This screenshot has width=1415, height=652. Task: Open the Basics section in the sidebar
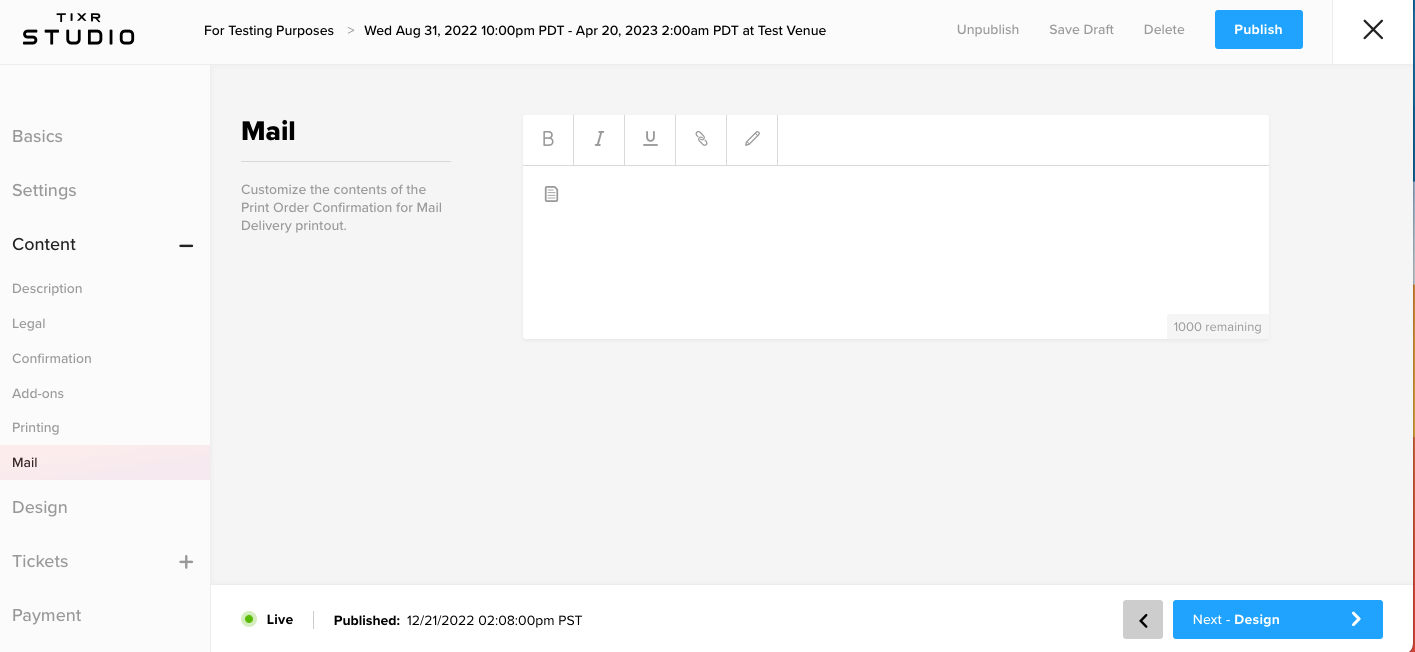37,136
